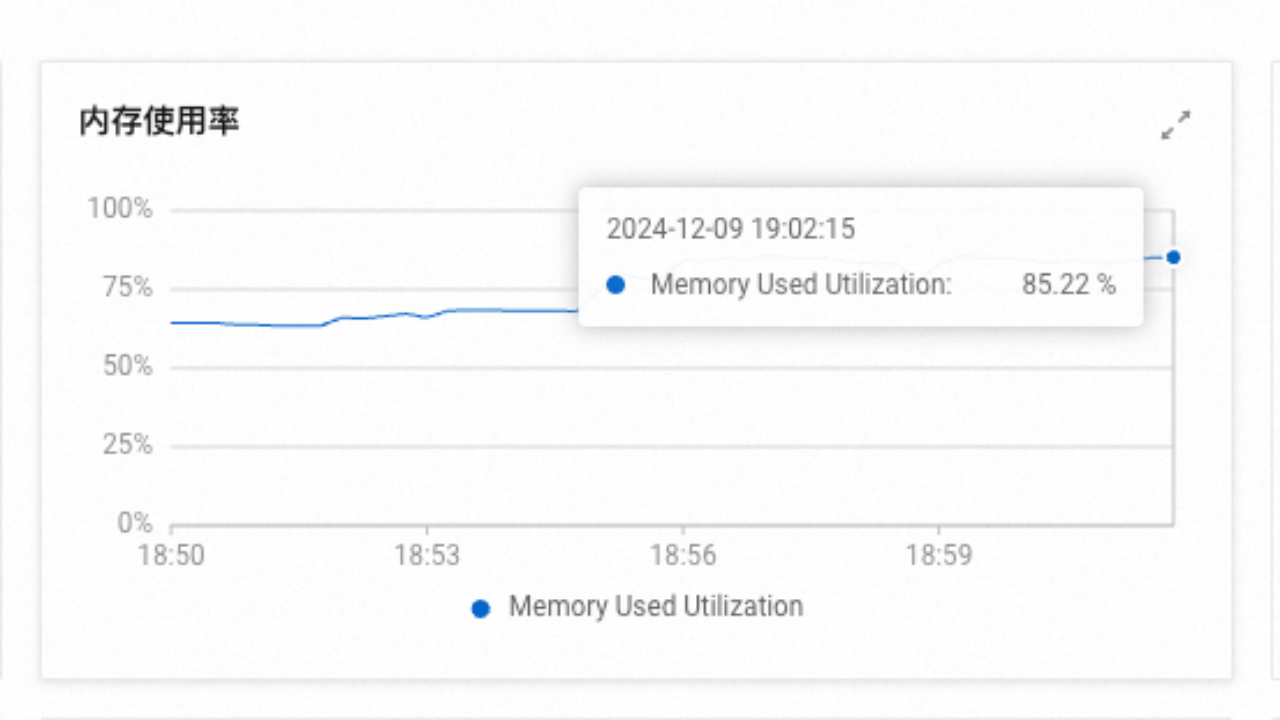Click the 75% y-axis label
This screenshot has height=720, width=1280.
pos(127,288)
